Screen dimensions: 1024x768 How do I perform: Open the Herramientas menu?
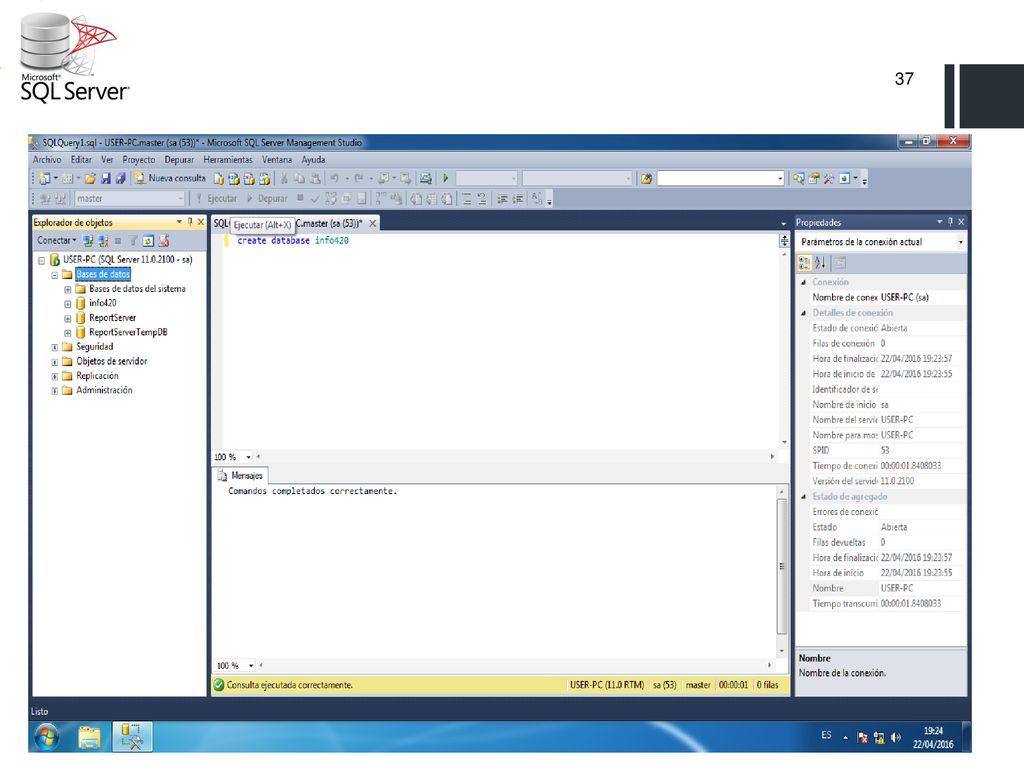[227, 159]
